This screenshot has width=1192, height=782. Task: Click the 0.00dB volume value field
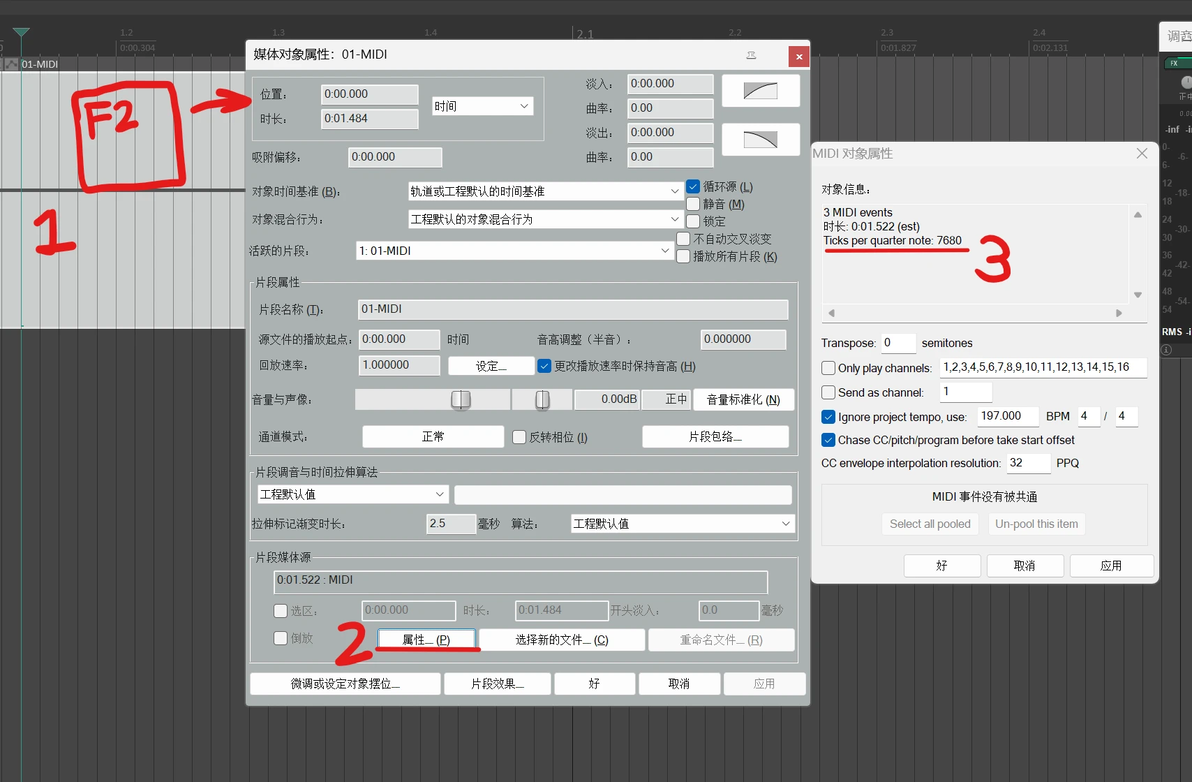coord(607,400)
